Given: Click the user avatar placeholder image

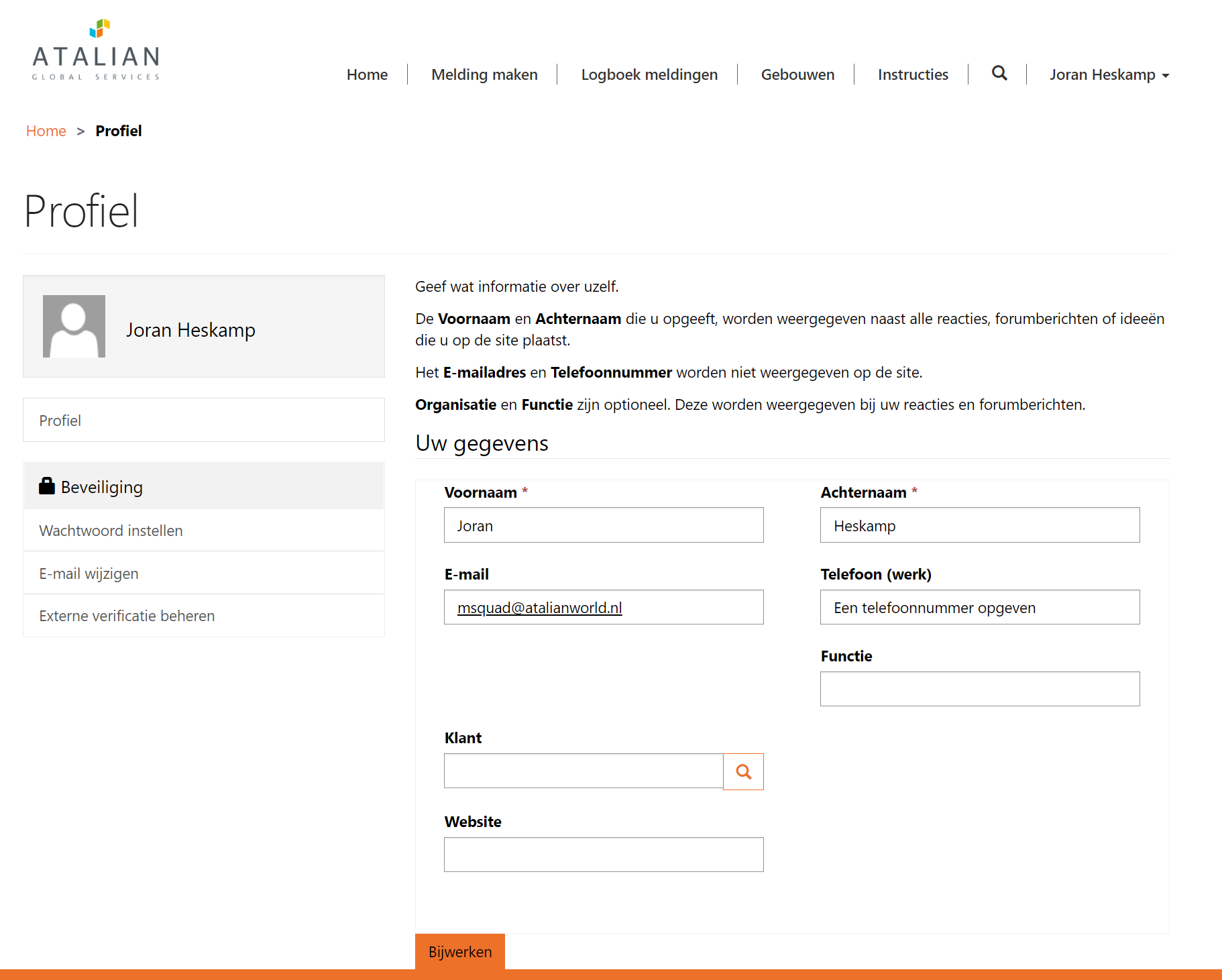Looking at the screenshot, I should [74, 327].
